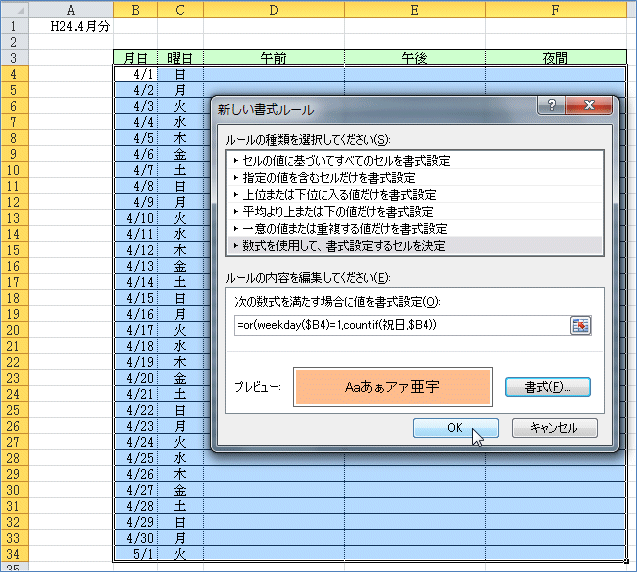The image size is (637, 572).
Task: Click the orange format preview box
Action: (393, 387)
